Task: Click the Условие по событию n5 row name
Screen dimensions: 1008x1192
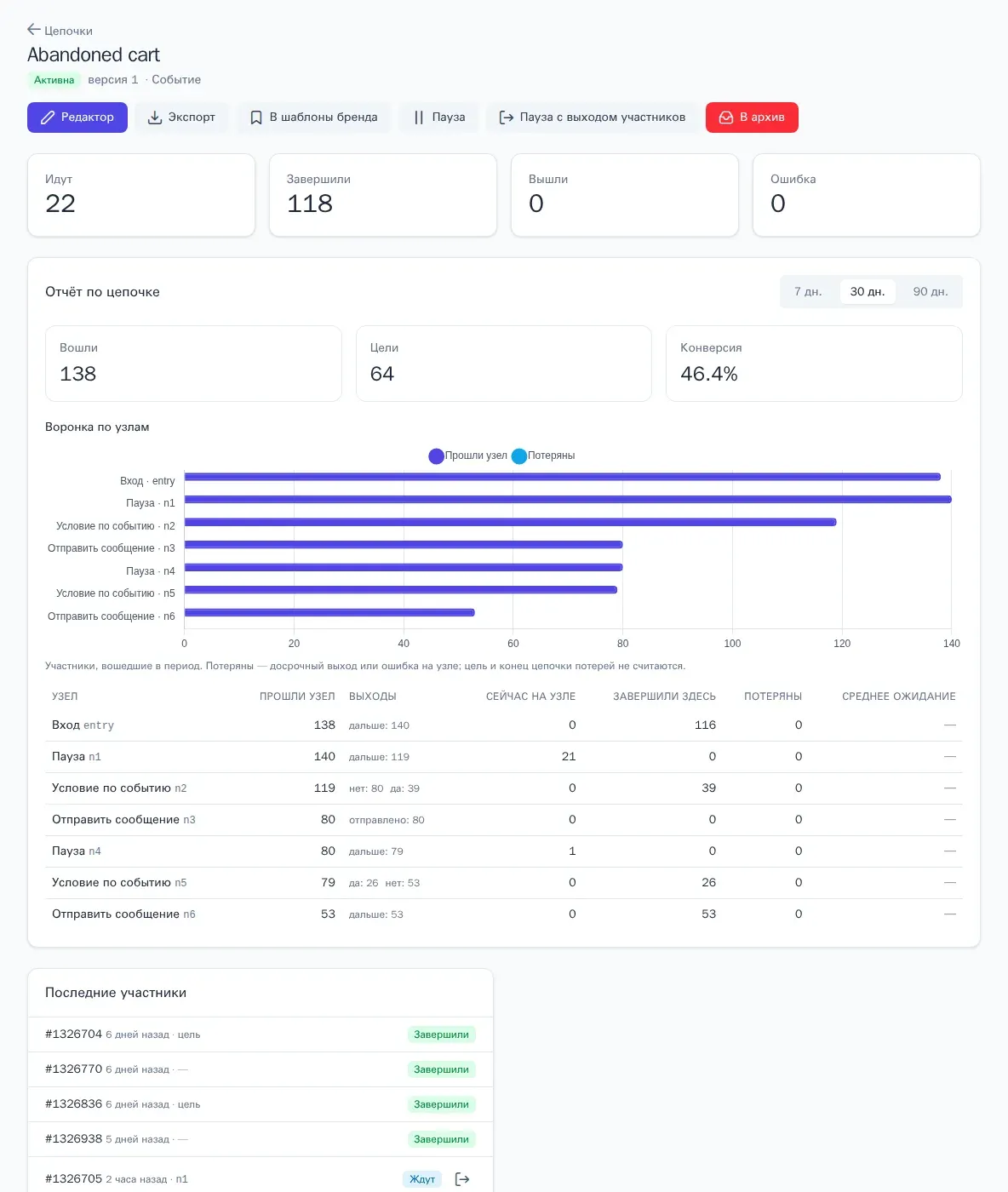Action: point(119,883)
